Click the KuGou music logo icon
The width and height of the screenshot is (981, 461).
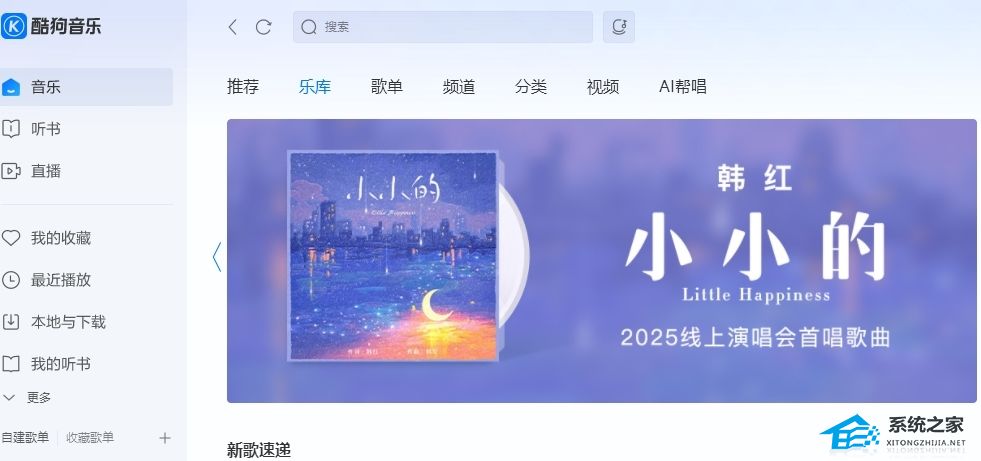click(x=14, y=26)
